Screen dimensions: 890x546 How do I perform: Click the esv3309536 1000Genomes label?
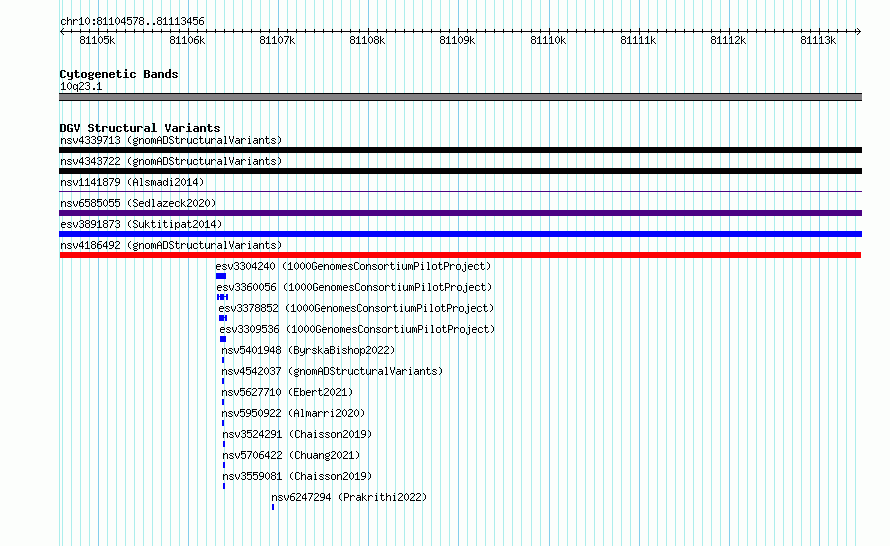(358, 329)
